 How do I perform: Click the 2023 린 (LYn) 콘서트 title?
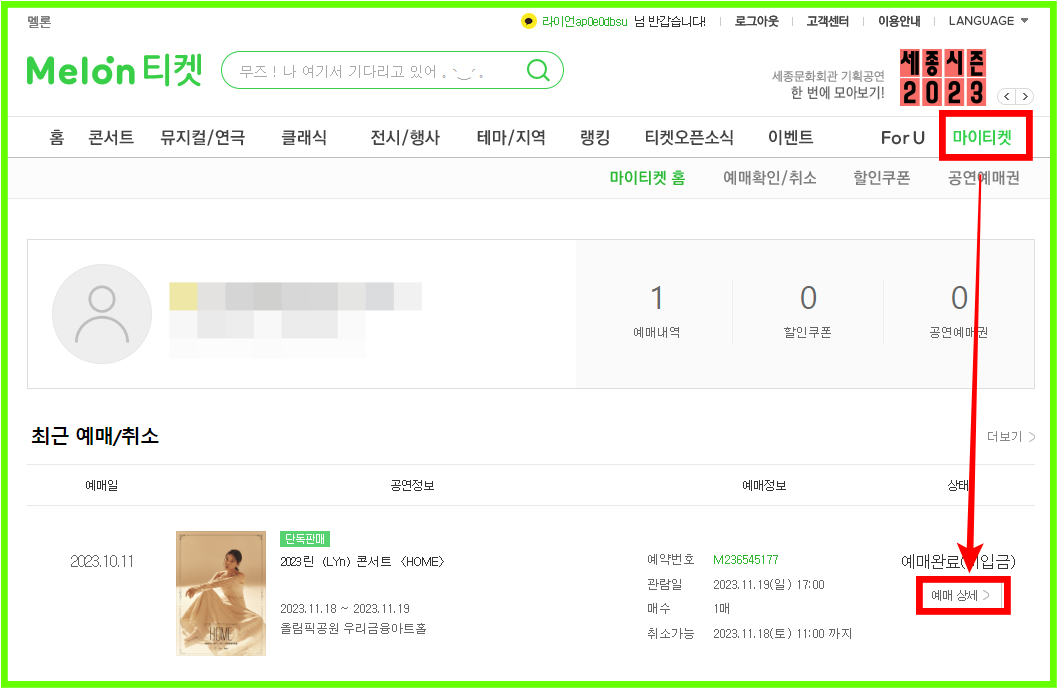pos(362,561)
